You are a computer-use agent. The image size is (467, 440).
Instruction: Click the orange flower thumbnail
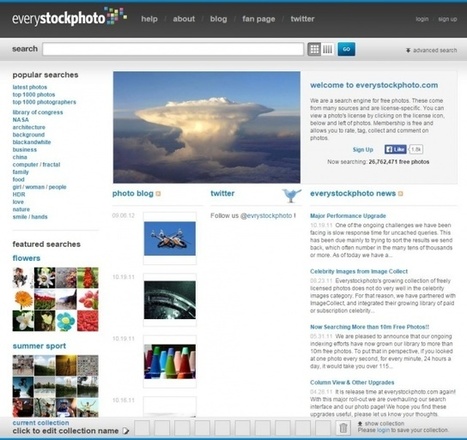click(x=23, y=299)
